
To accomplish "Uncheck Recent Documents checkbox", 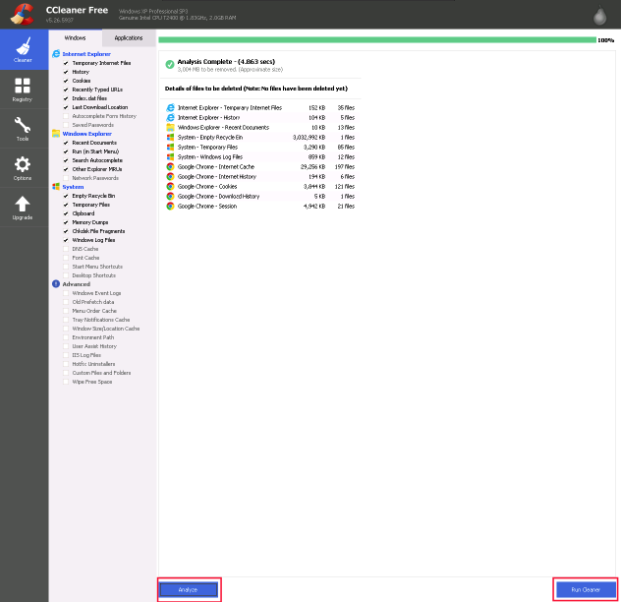I will pos(66,143).
